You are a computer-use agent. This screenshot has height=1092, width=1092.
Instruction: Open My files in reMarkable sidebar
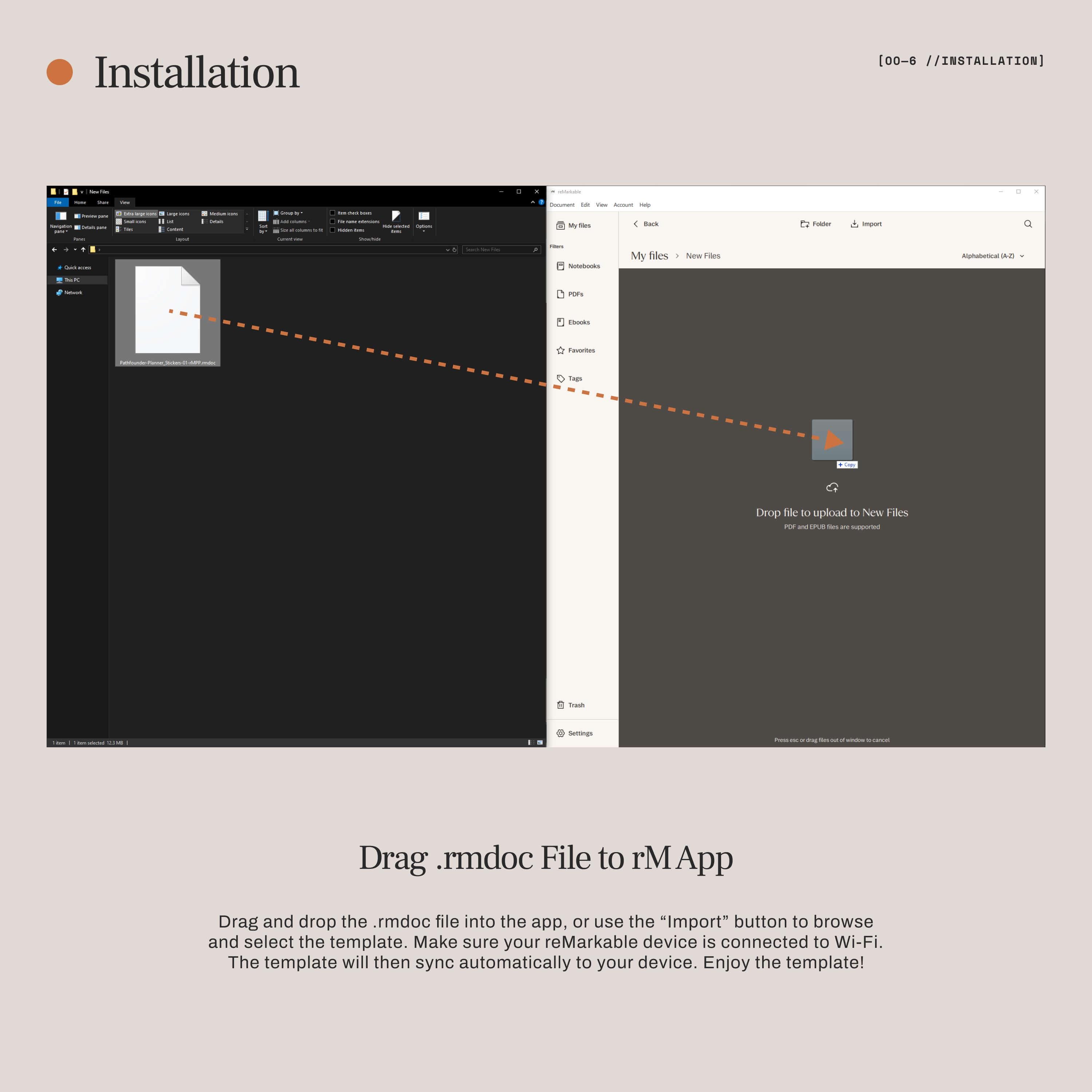pos(573,226)
